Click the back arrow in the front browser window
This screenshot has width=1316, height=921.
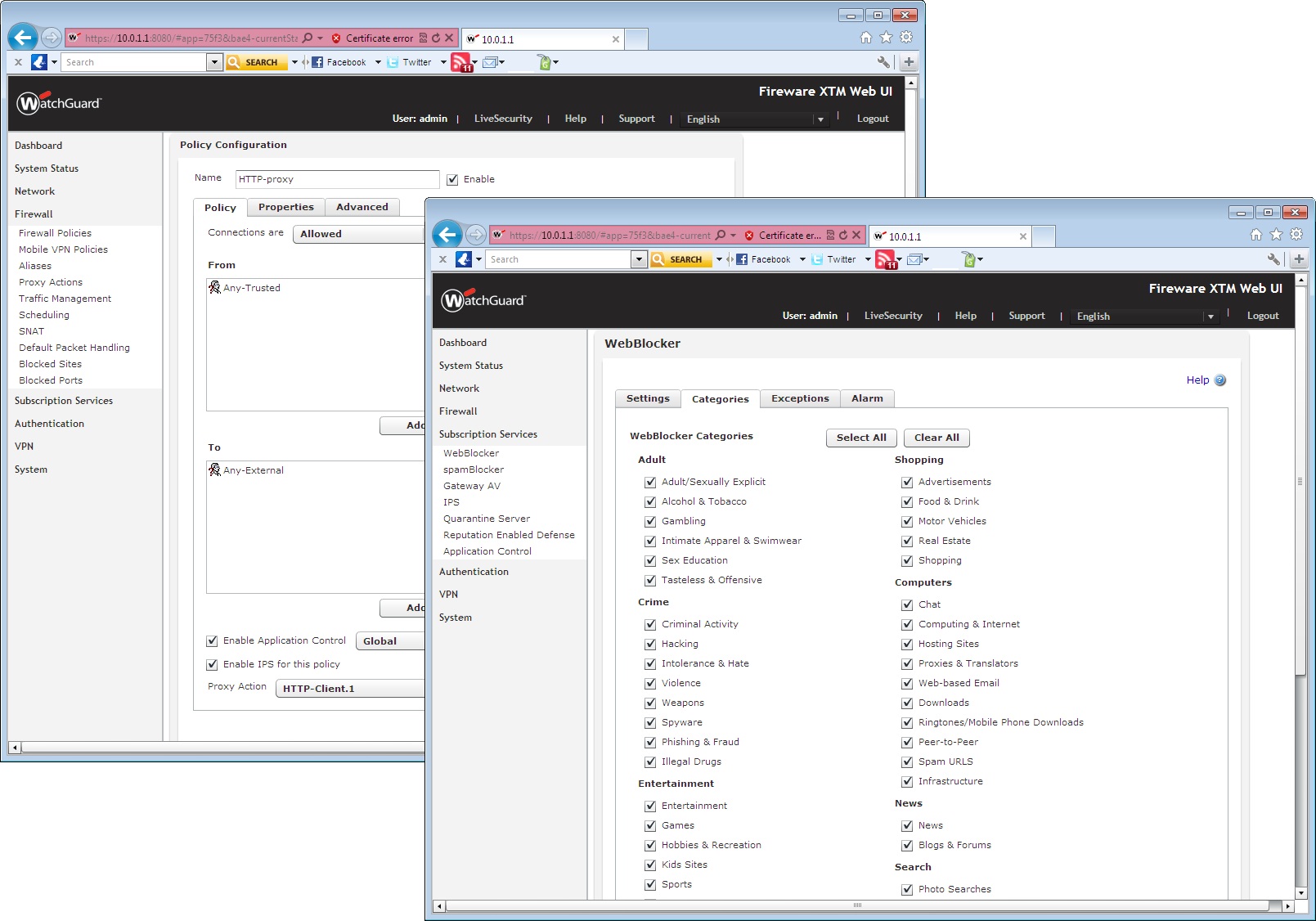point(447,235)
